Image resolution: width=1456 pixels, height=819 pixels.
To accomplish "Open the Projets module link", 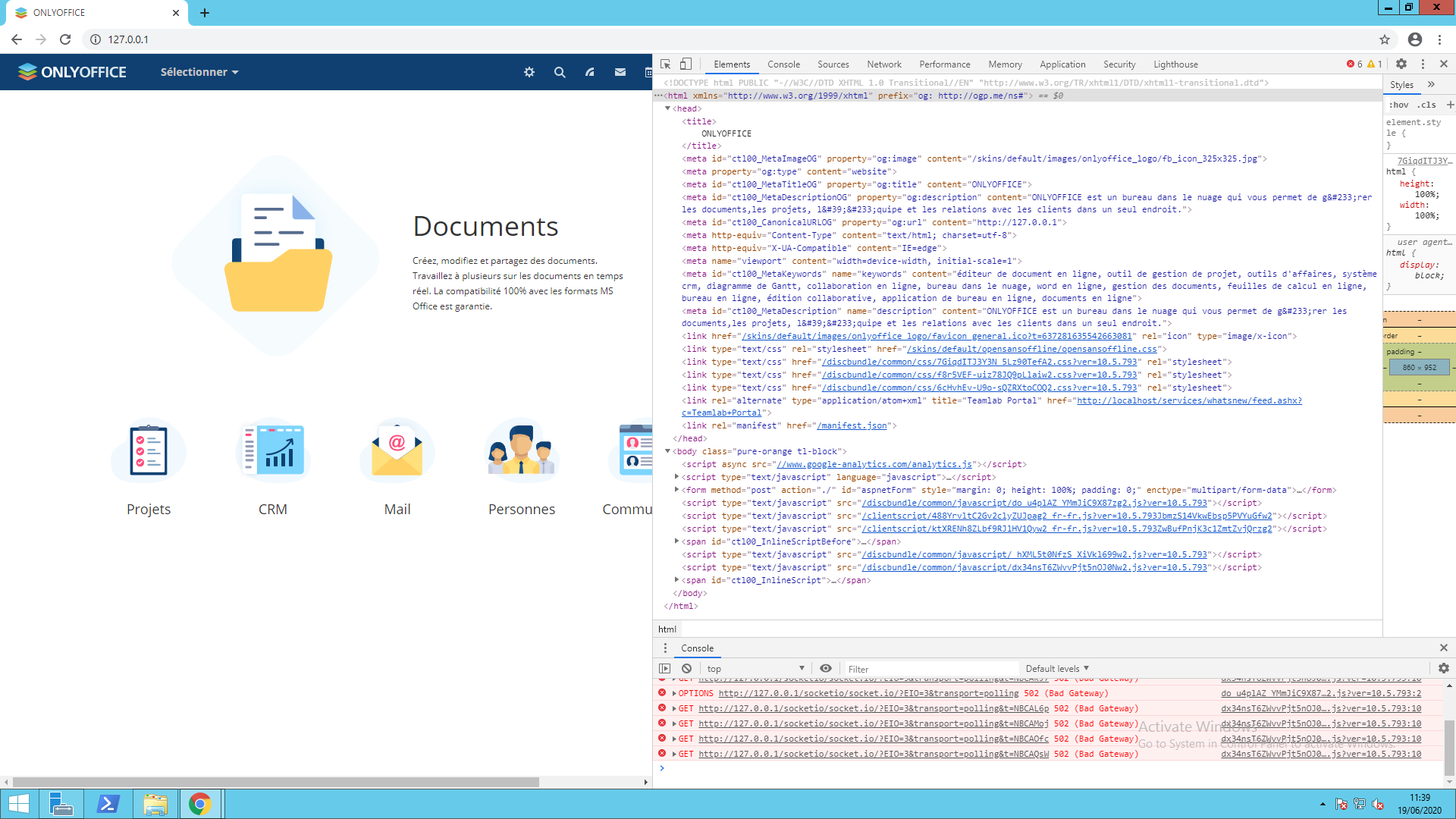I will [149, 509].
